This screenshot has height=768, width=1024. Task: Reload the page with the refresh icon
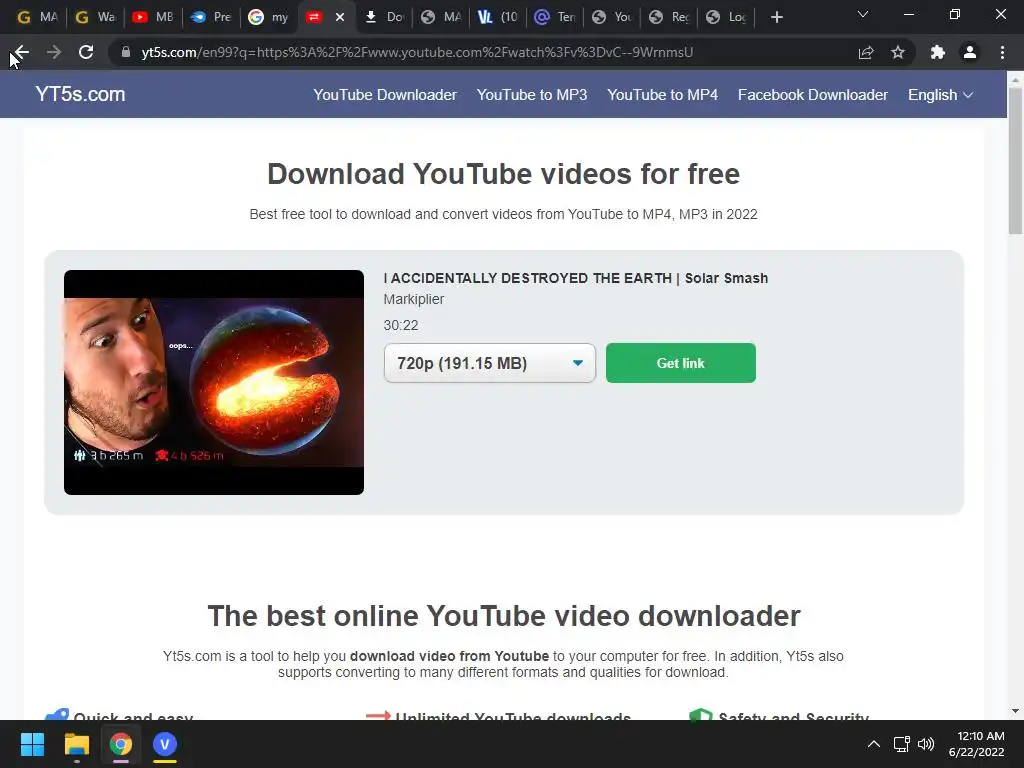click(86, 52)
